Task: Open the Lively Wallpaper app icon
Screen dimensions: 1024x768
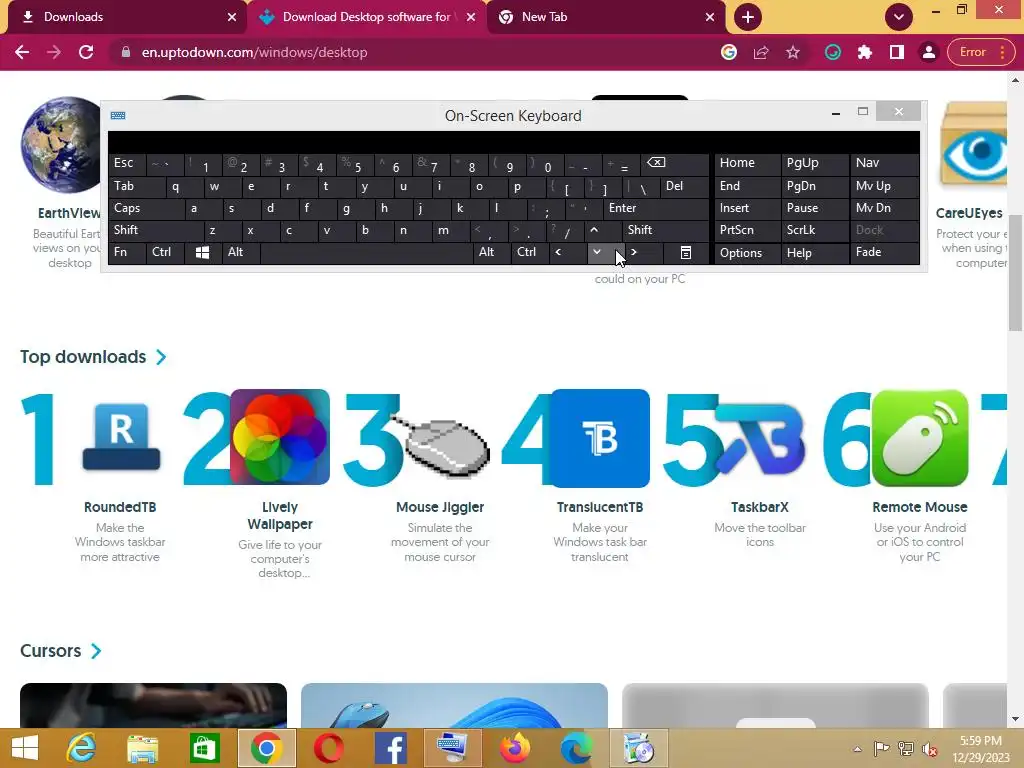Action: coord(280,437)
